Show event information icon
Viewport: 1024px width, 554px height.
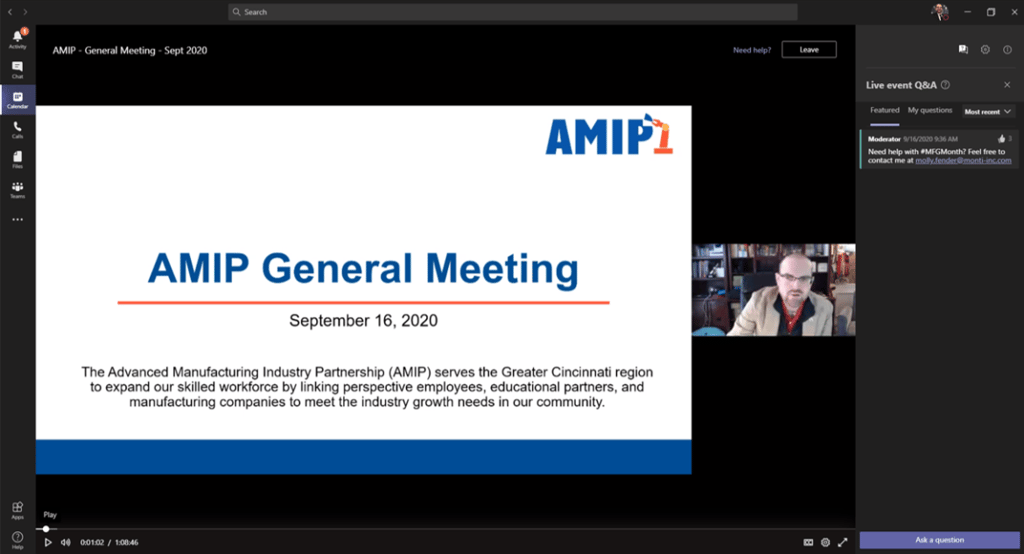tap(1007, 50)
